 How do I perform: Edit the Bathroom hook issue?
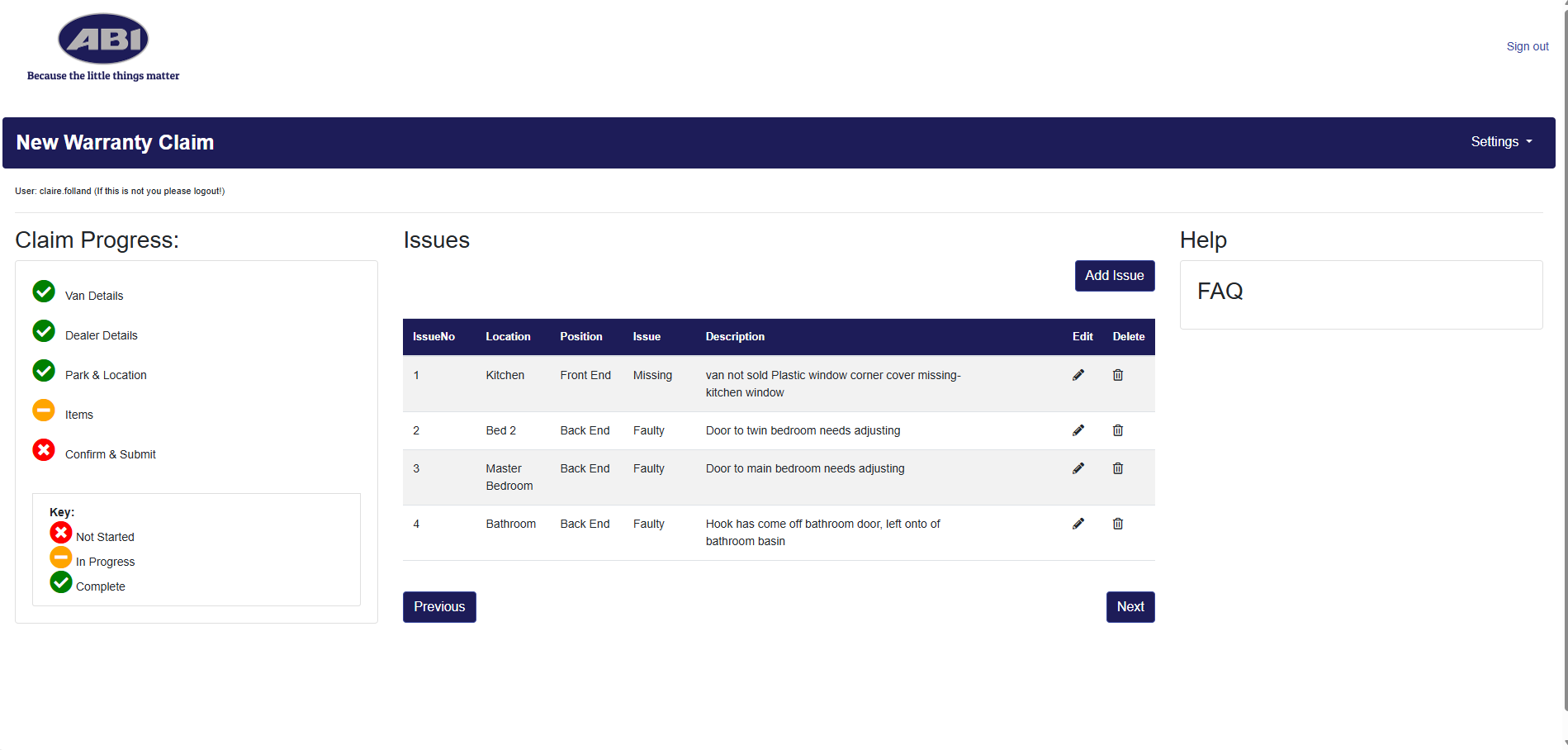(x=1078, y=524)
